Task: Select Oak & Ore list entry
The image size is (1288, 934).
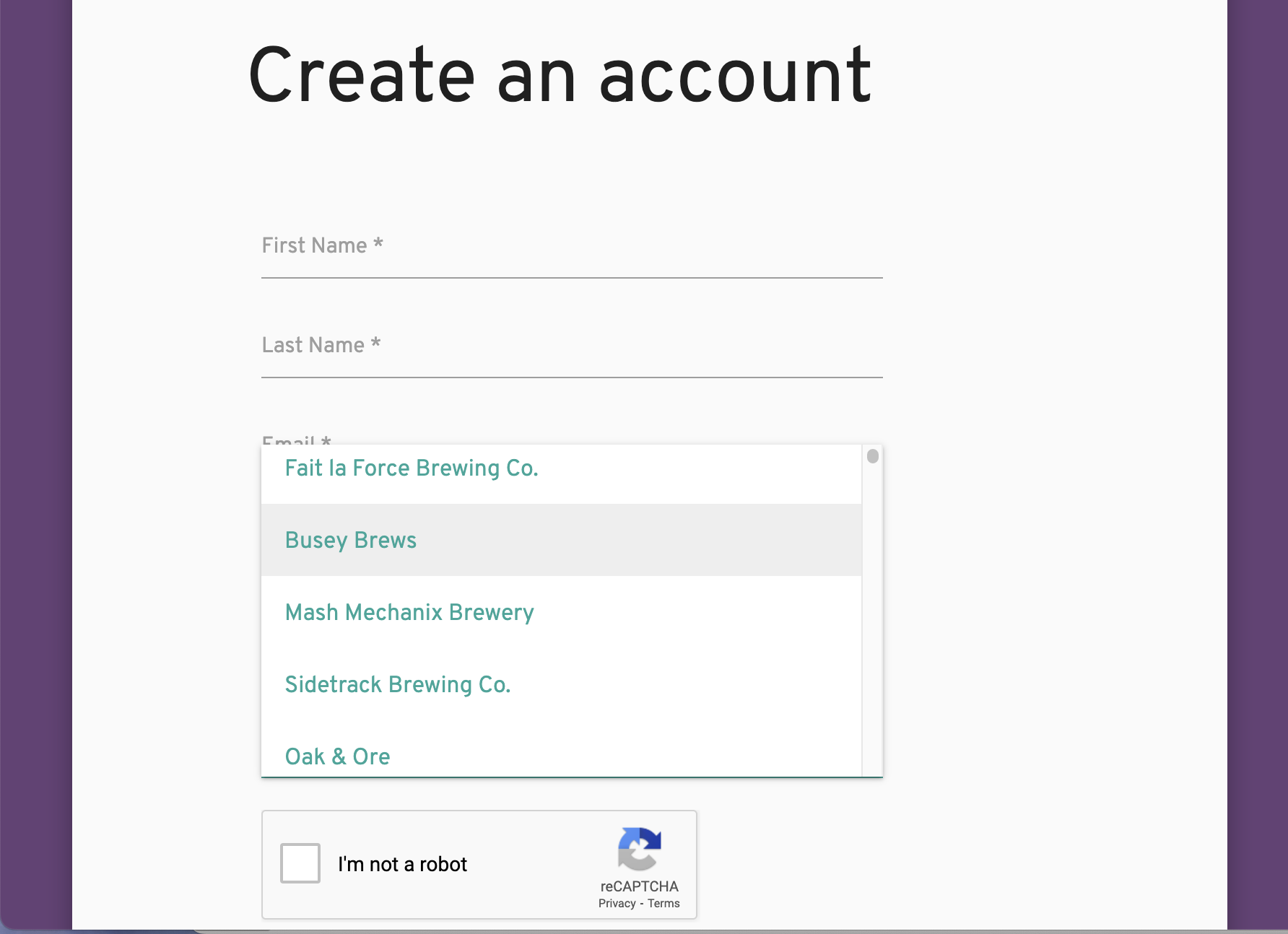Action: (562, 749)
